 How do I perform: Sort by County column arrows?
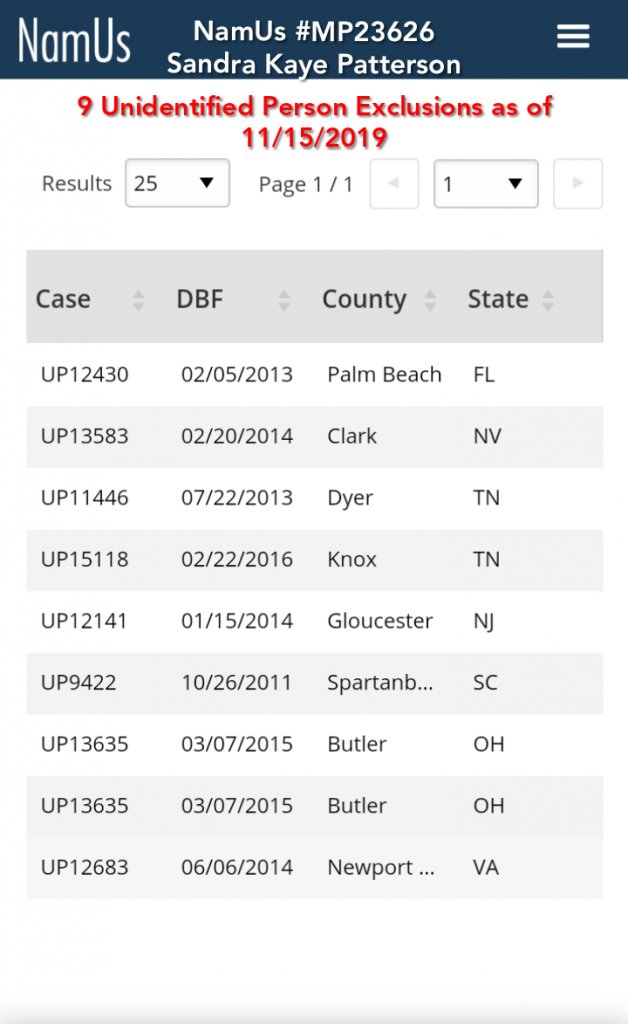tap(430, 300)
